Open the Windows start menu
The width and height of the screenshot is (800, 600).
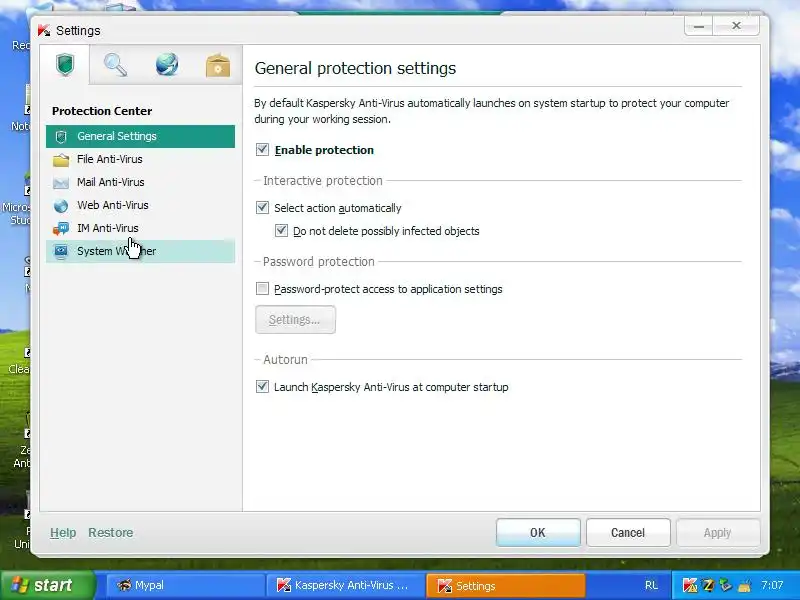tap(47, 585)
